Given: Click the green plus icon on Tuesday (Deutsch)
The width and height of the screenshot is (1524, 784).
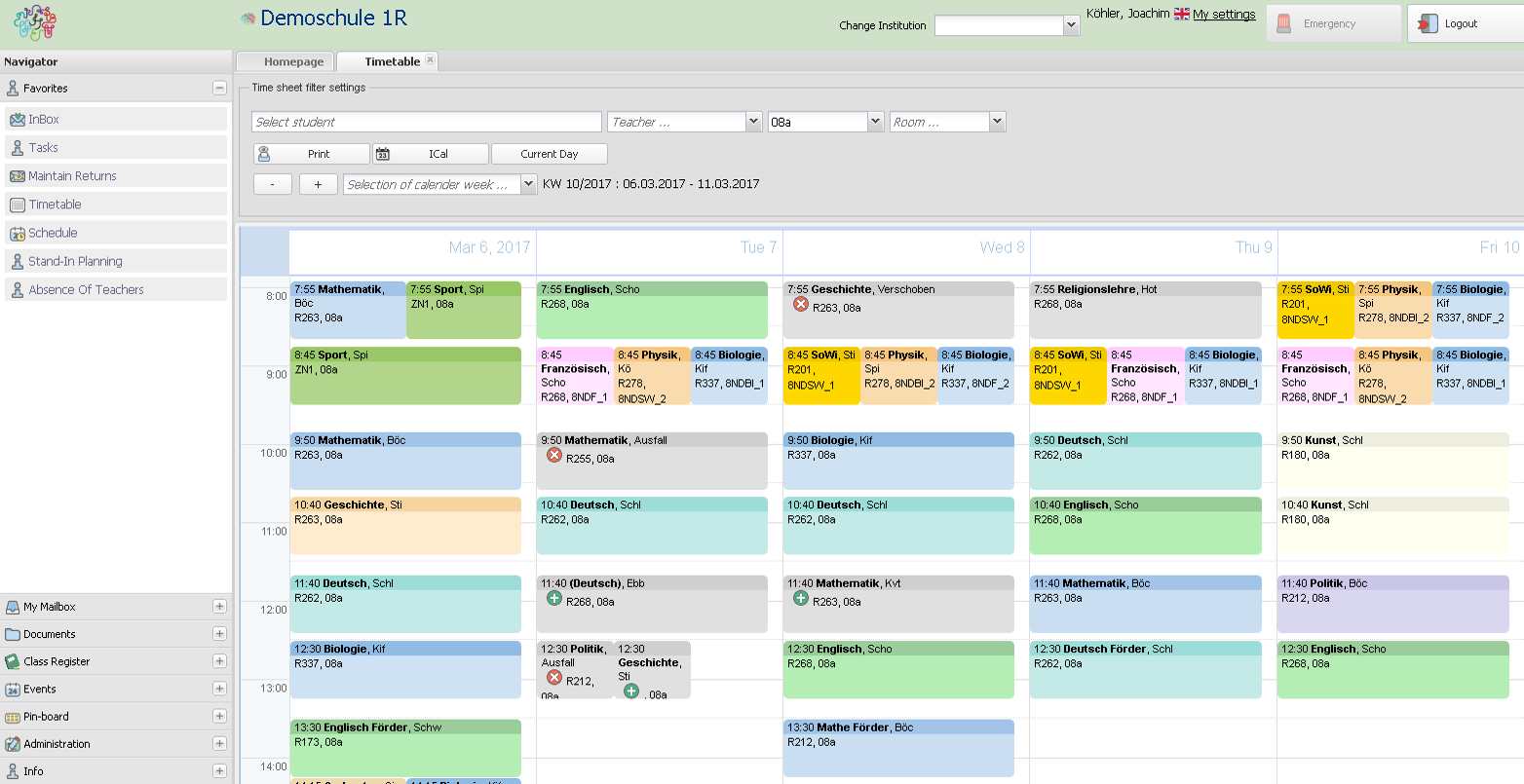Looking at the screenshot, I should (x=554, y=599).
